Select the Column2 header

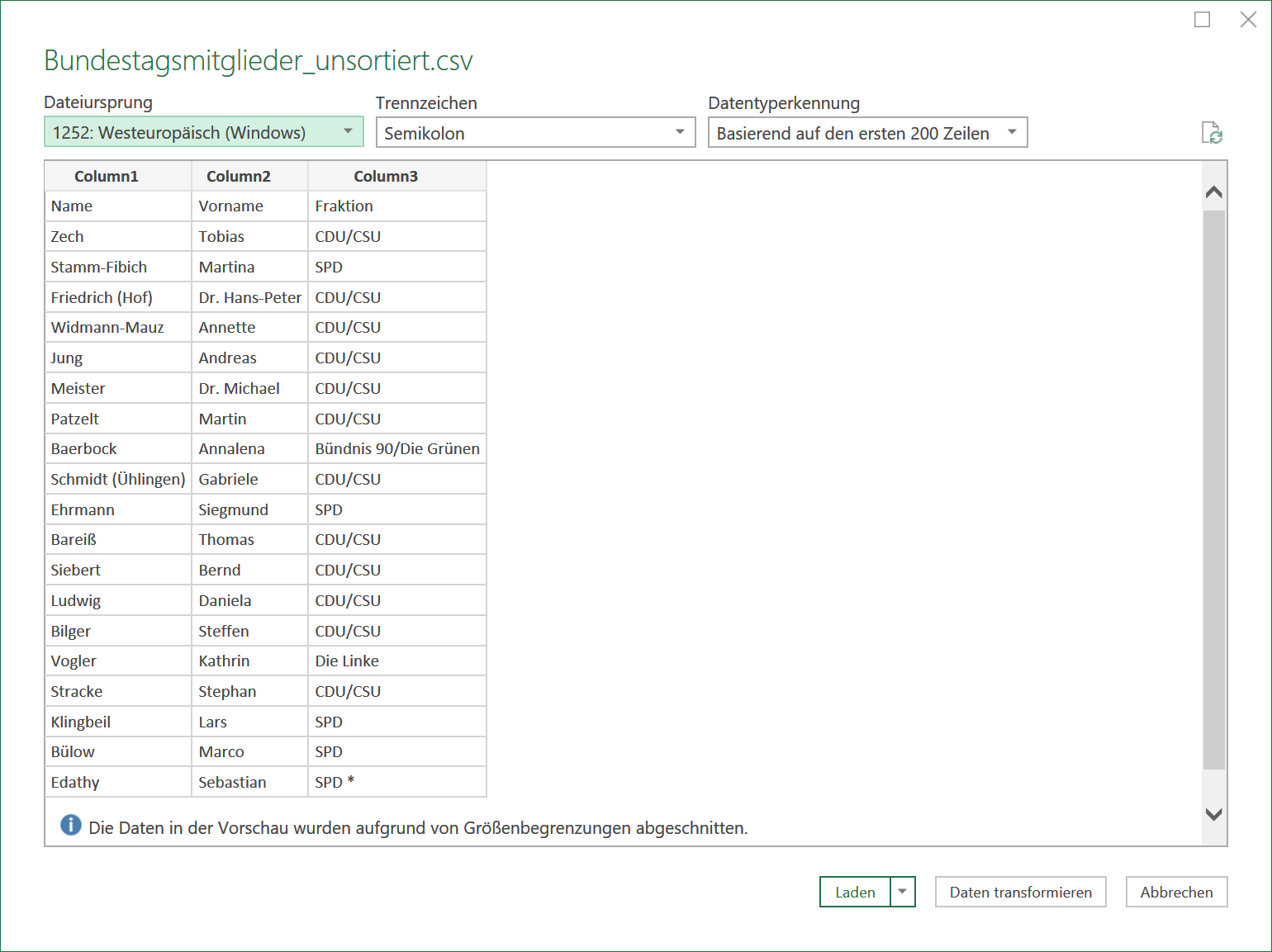(x=249, y=176)
